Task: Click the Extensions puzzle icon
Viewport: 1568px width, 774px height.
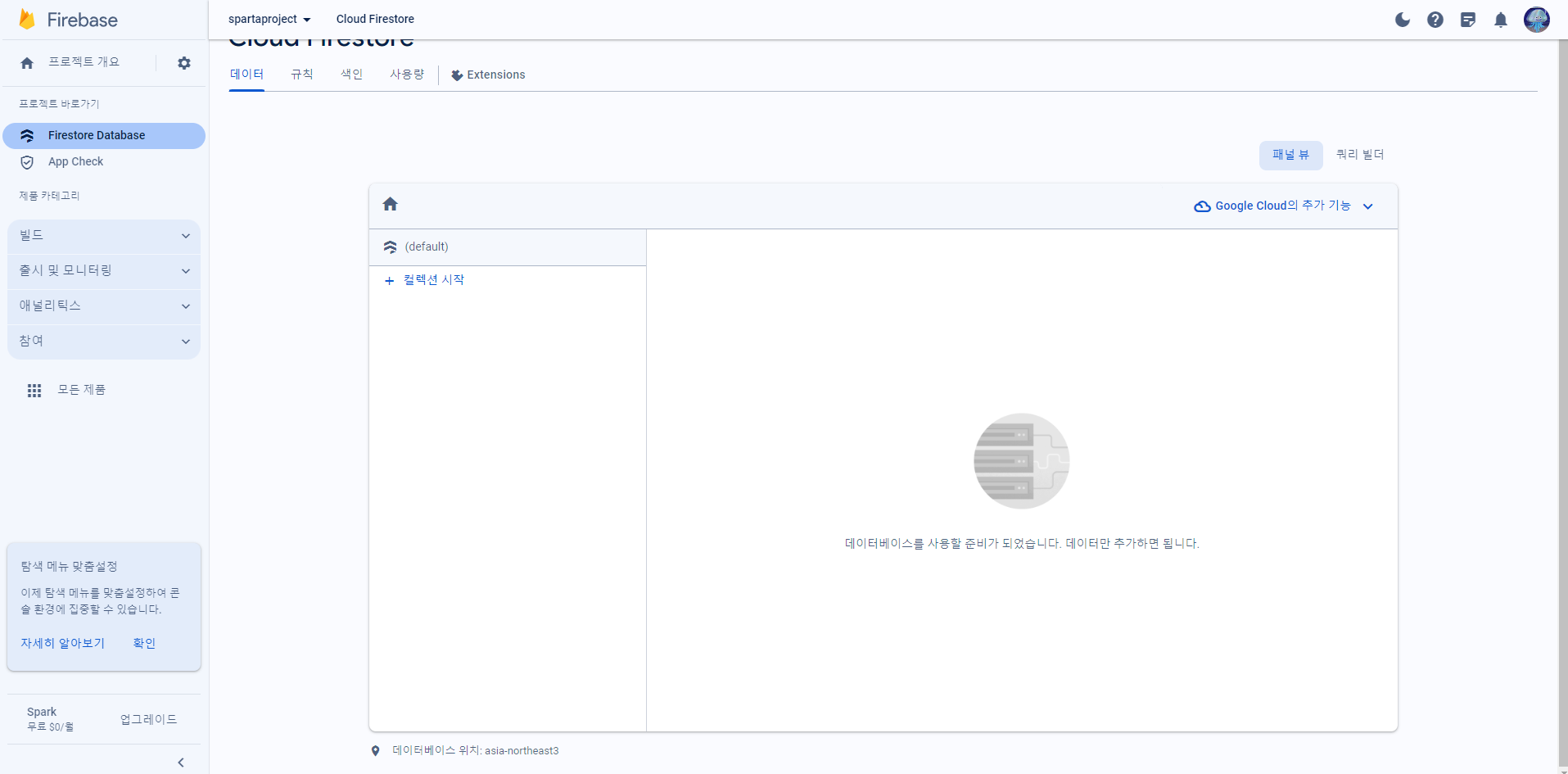Action: (x=457, y=75)
